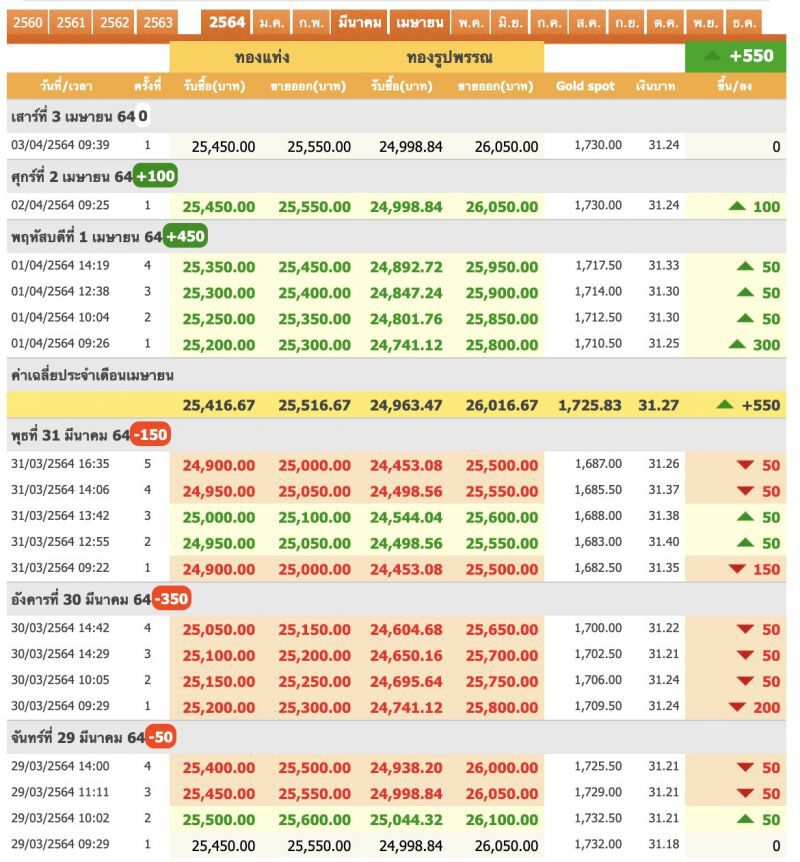The height and width of the screenshot is (862, 800).
Task: Go to the 2563 year tab
Action: [x=158, y=23]
